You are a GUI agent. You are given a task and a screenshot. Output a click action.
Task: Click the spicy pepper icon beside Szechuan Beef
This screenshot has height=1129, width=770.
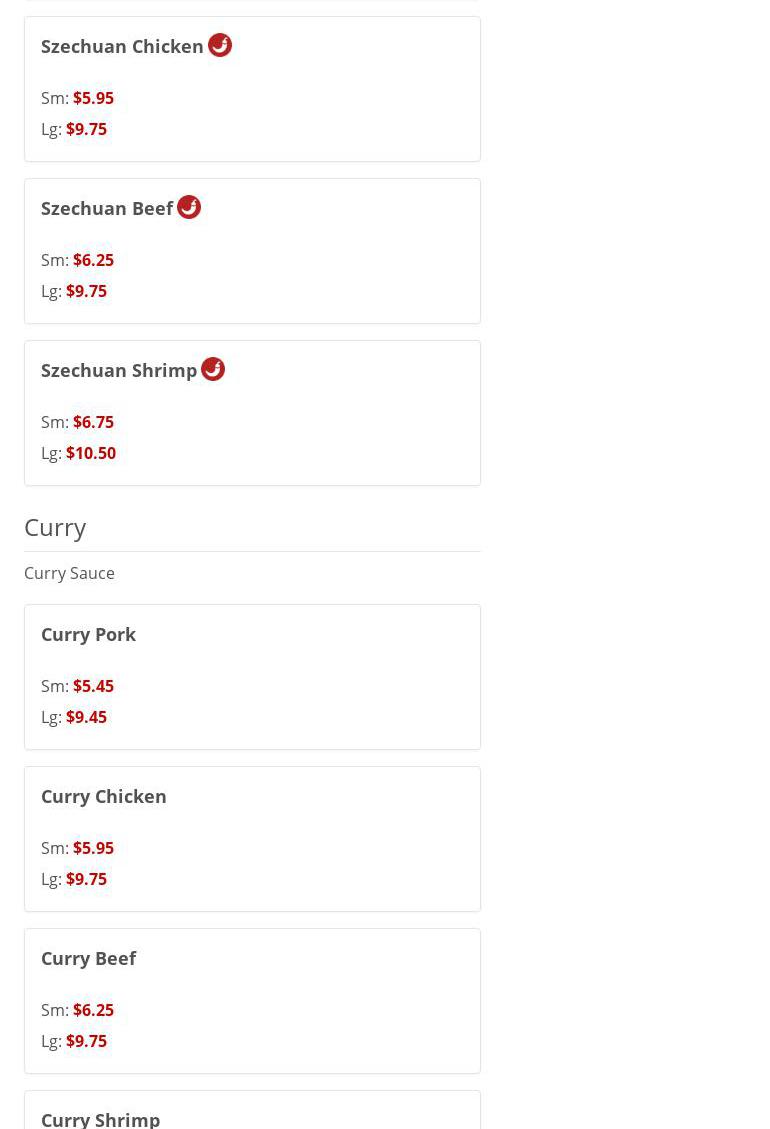[x=189, y=207]
